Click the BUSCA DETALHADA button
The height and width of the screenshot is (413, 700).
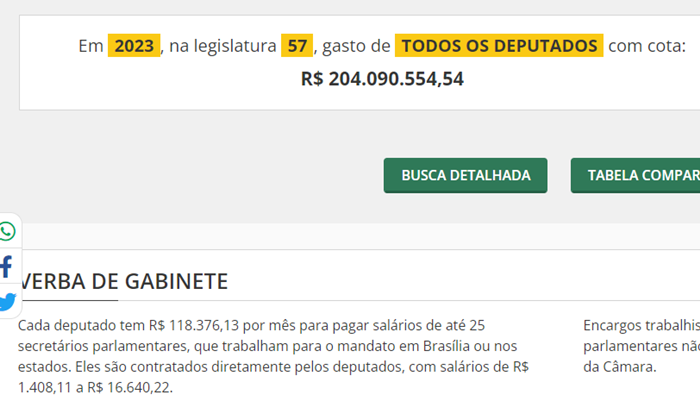coord(465,175)
